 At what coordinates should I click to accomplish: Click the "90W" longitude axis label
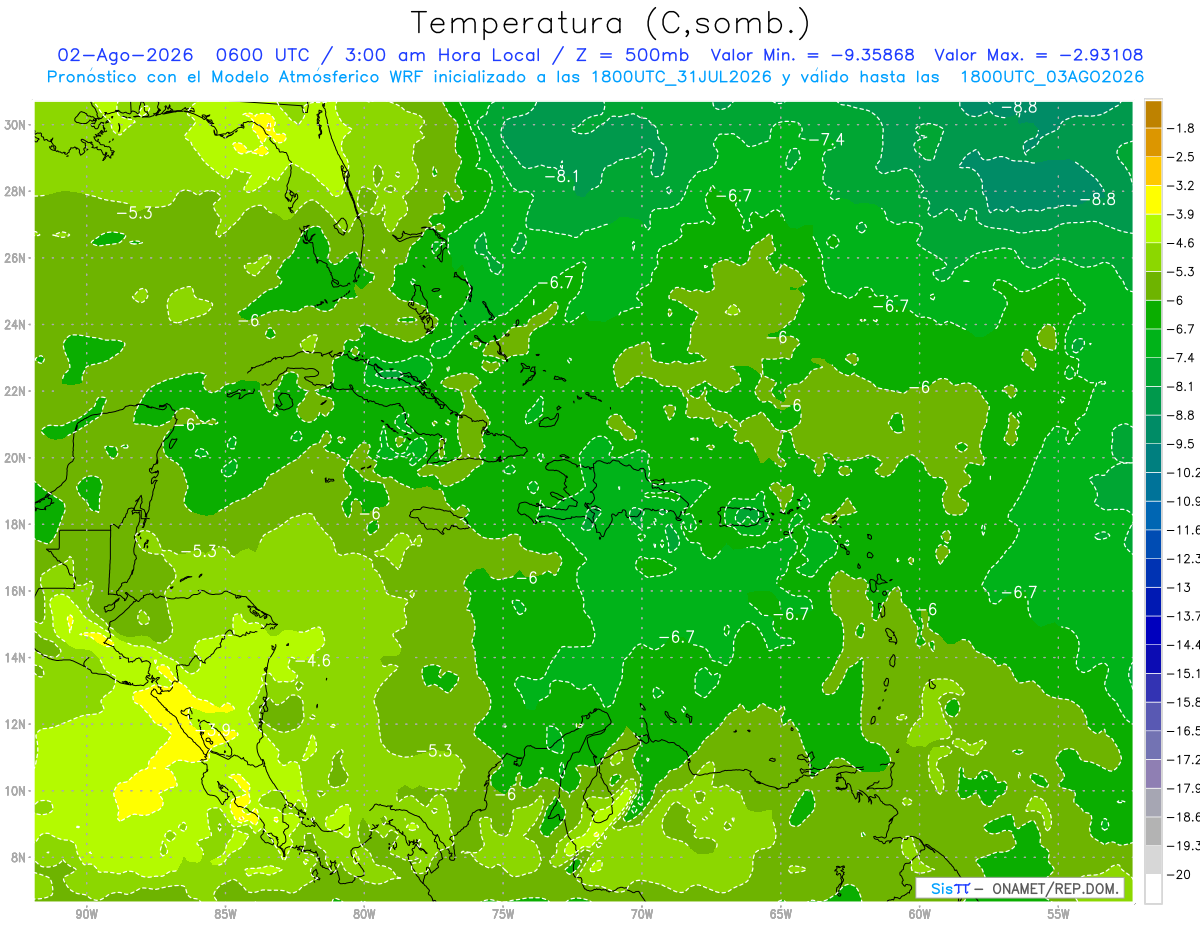click(x=86, y=915)
